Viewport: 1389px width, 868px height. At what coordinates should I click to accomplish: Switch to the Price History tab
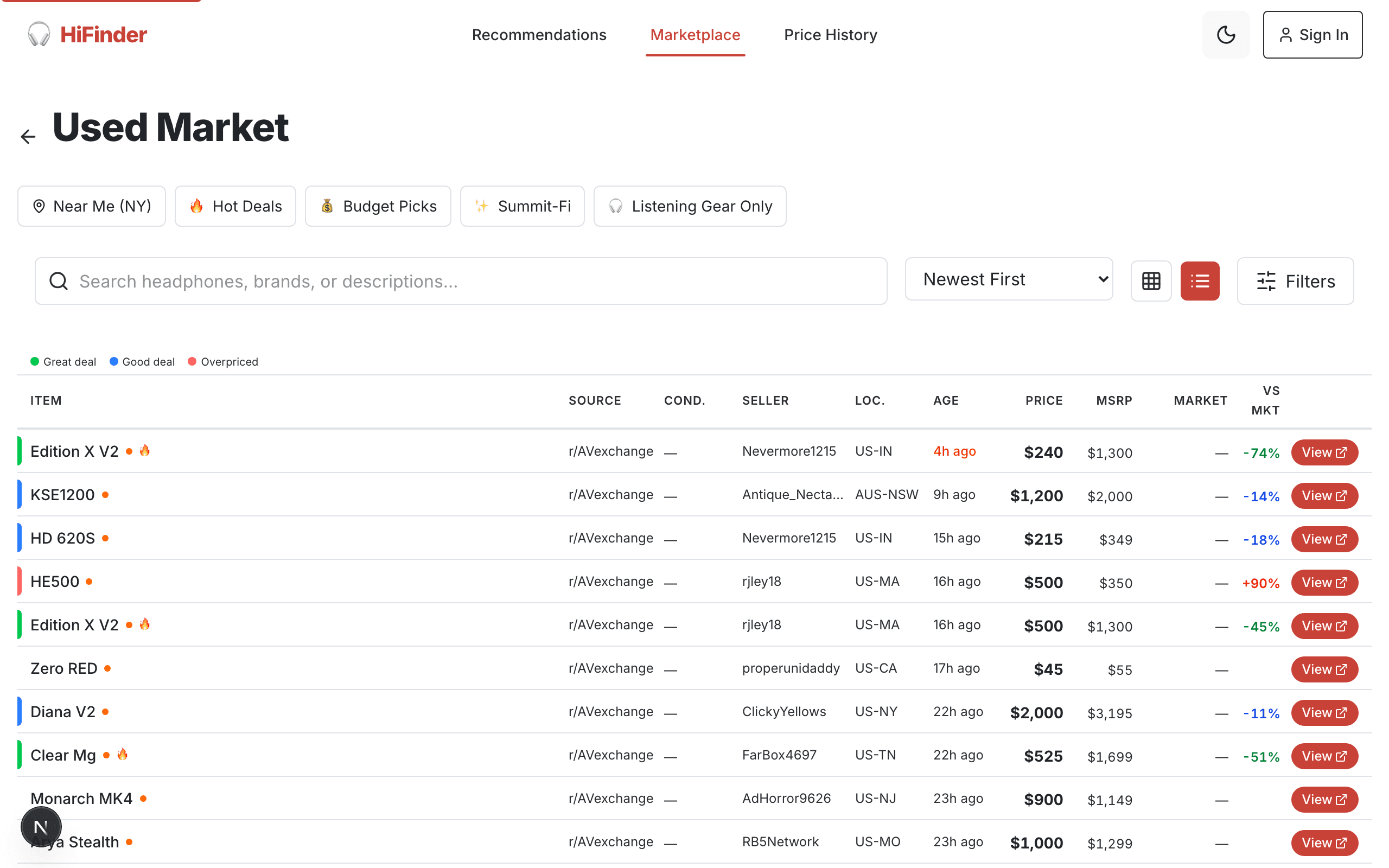click(x=830, y=34)
